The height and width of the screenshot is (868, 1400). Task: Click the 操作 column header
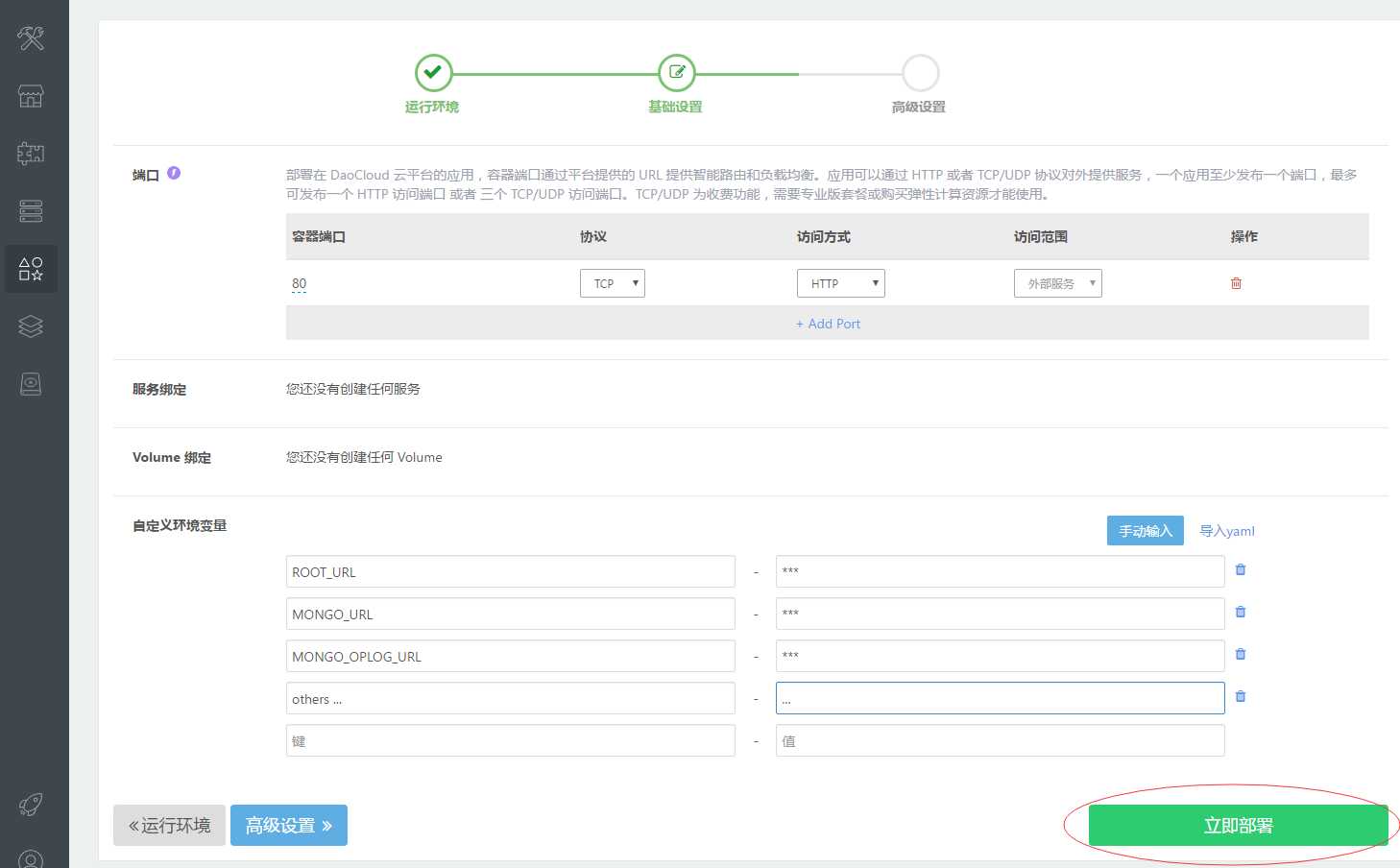point(1244,236)
